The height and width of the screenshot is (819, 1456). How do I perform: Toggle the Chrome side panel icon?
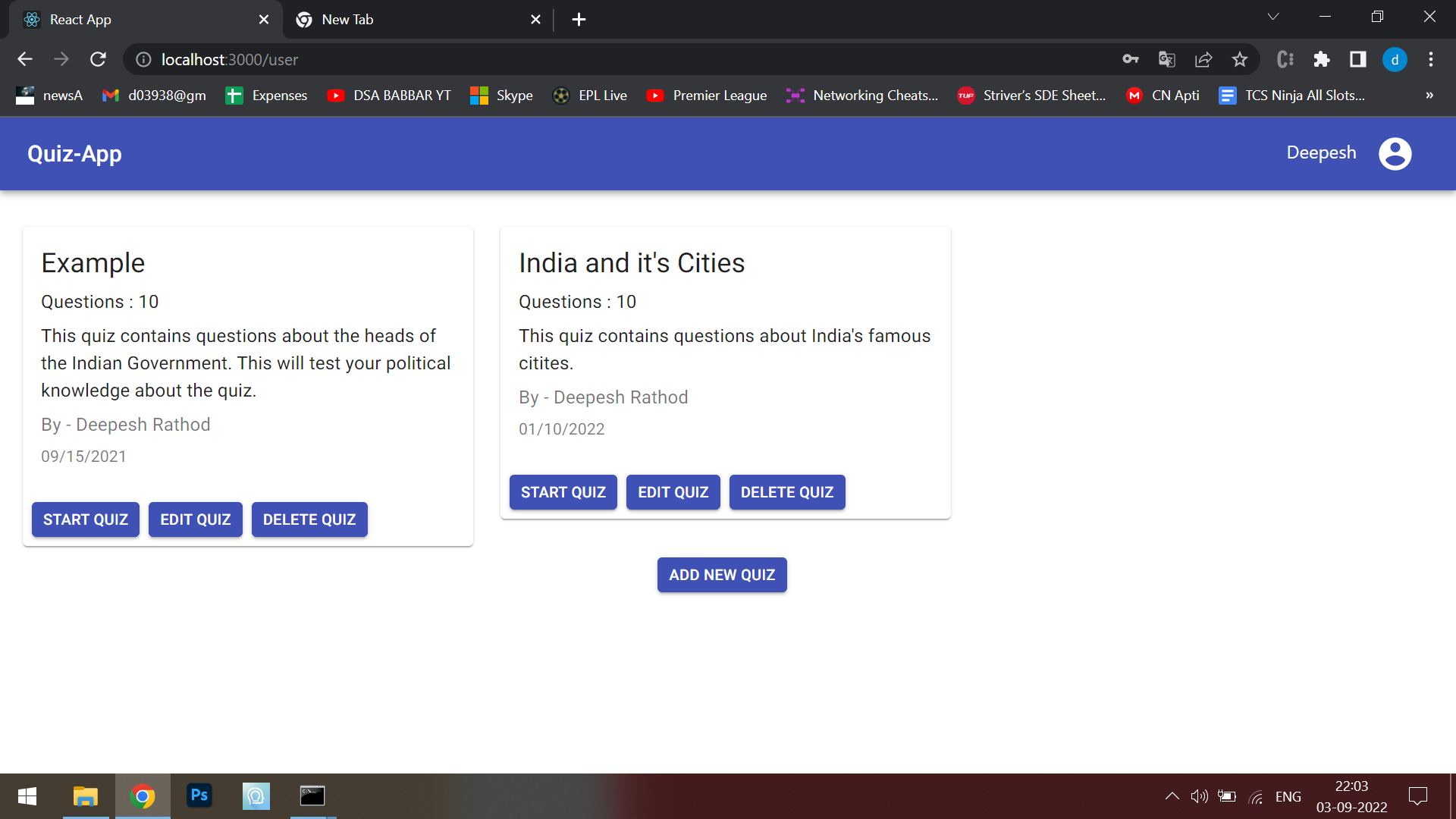click(1358, 59)
